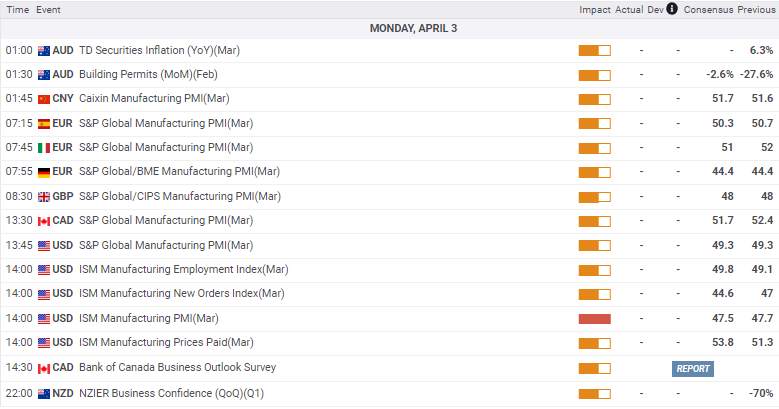Open Building Permits (MoM)(Feb) event
This screenshot has width=779, height=409.
pyautogui.click(x=148, y=75)
